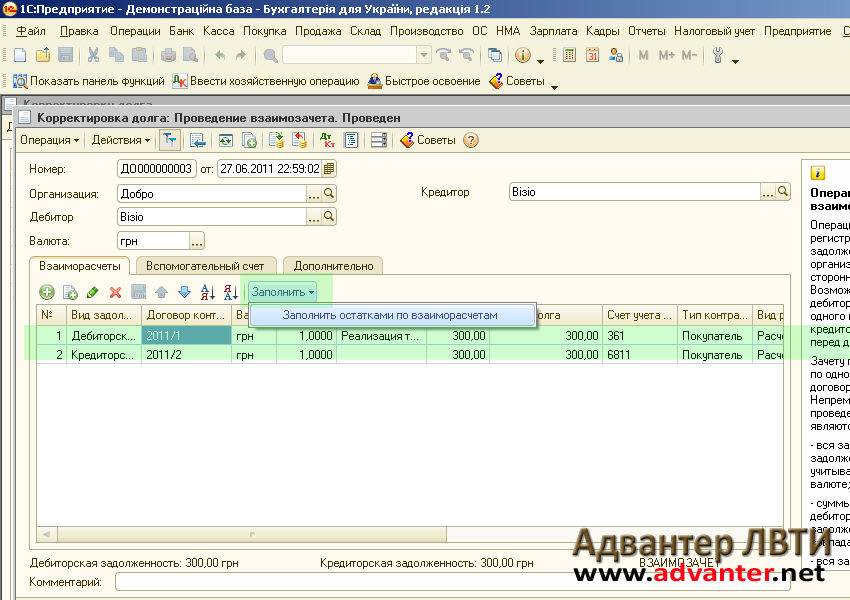850x600 pixels.
Task: Click the create-based-on icon with green plus
Action: (x=249, y=140)
